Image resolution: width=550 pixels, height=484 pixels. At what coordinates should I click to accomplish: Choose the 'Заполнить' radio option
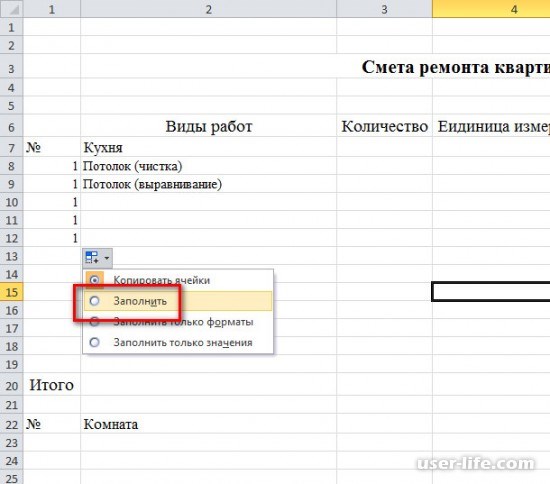pos(94,301)
